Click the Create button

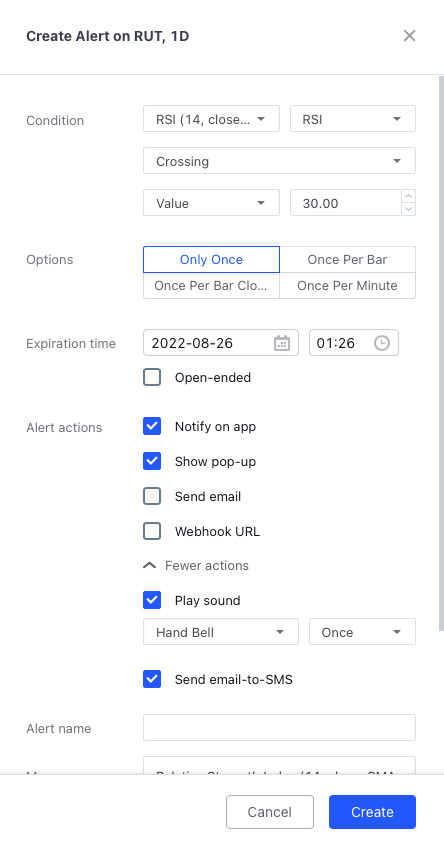372,812
